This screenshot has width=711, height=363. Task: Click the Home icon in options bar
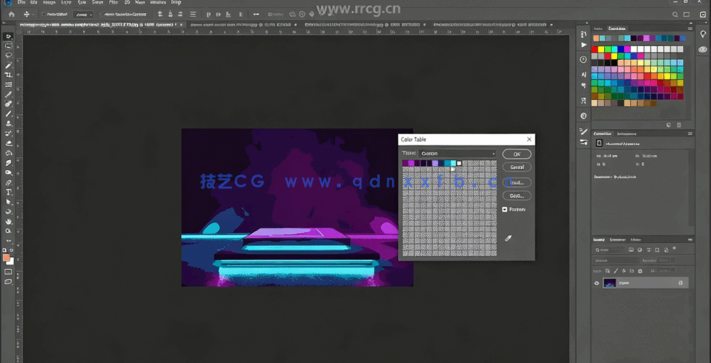tap(12, 14)
